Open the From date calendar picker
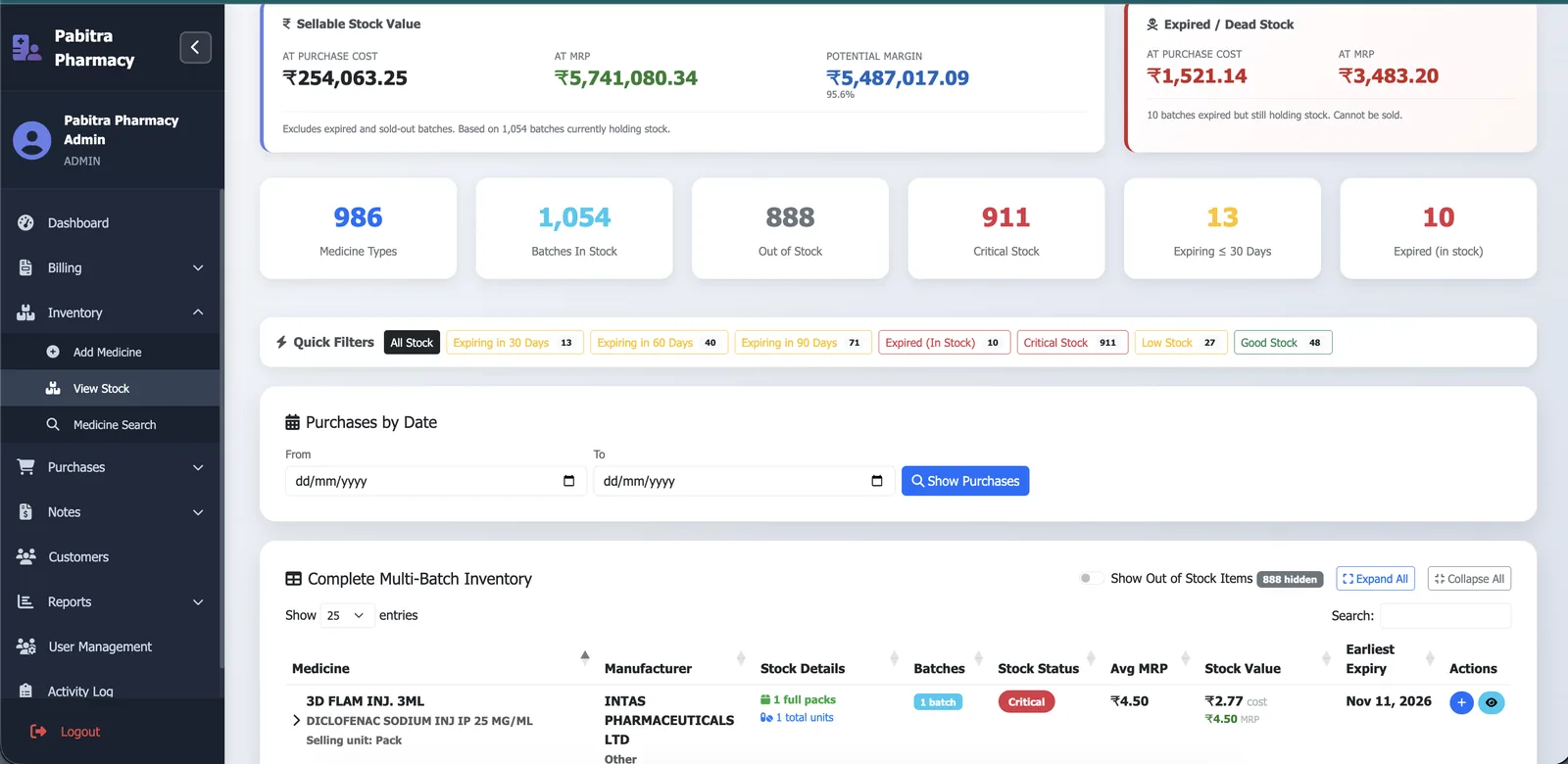This screenshot has width=1568, height=764. coord(568,481)
